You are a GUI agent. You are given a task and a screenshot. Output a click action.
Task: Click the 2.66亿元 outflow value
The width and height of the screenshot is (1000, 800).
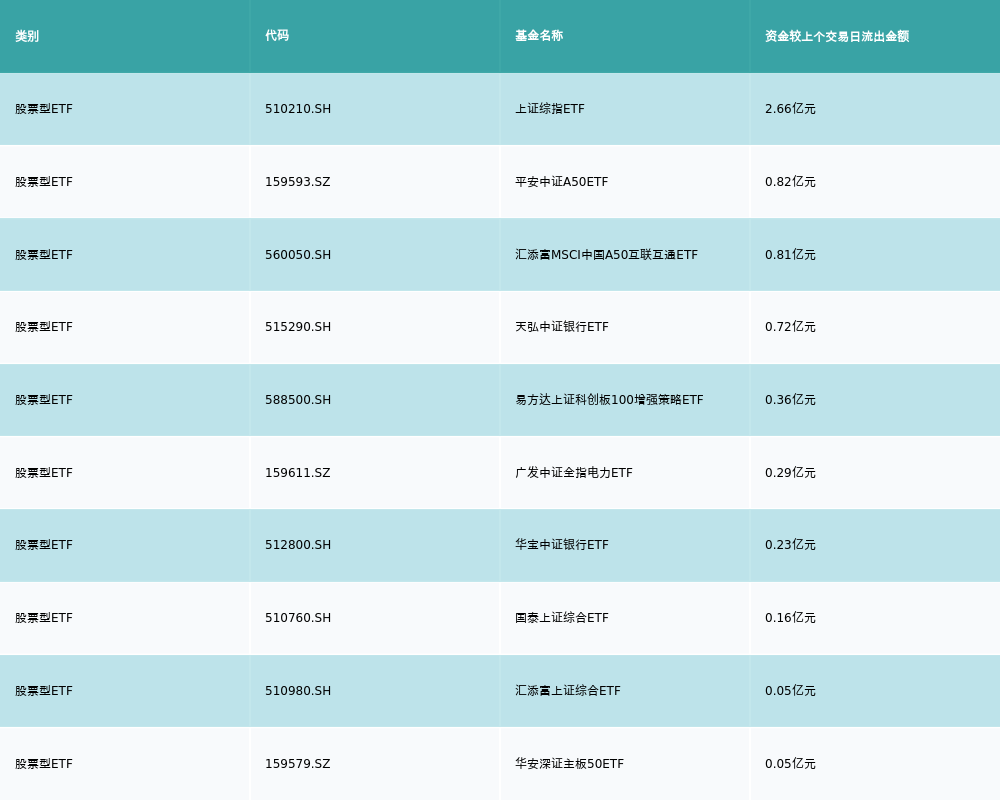[x=790, y=109]
